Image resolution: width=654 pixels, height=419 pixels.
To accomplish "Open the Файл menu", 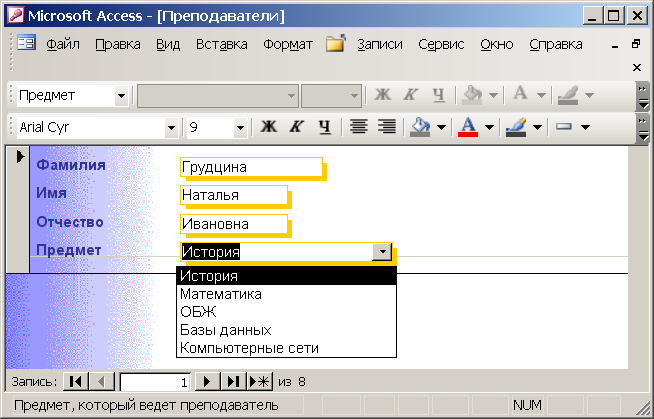I will pos(63,44).
